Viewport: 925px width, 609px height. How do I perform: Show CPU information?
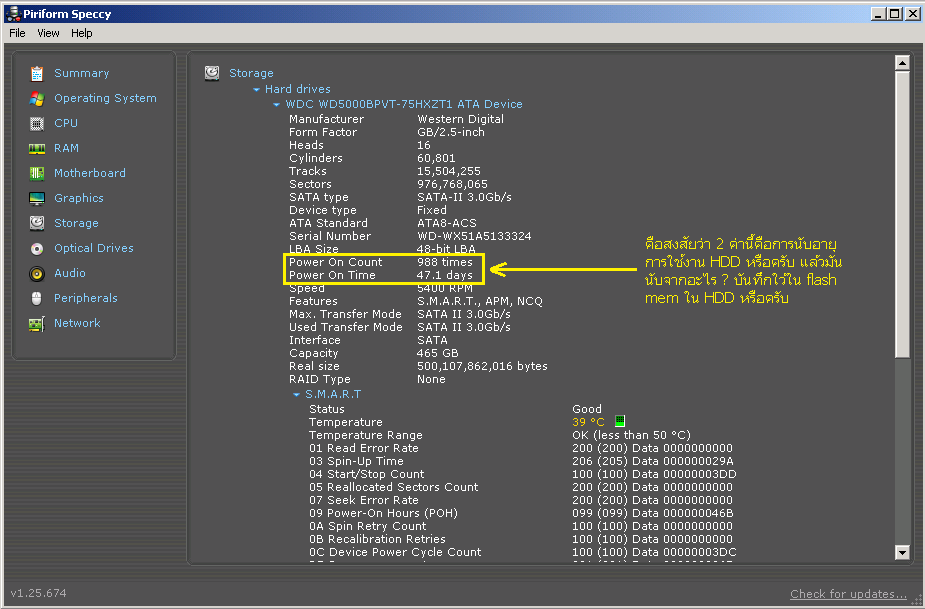pyautogui.click(x=66, y=123)
